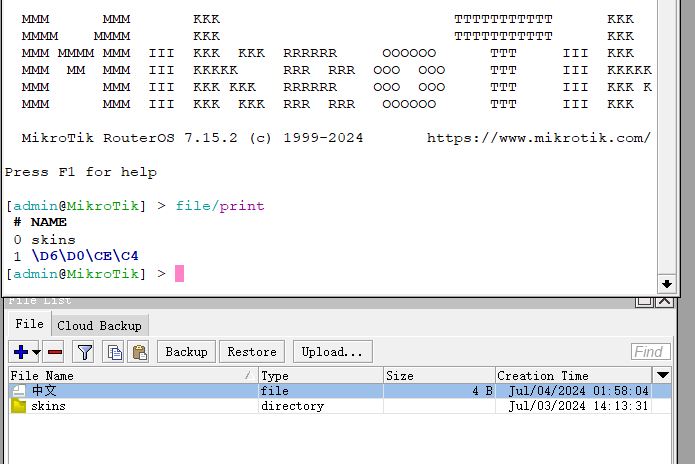This screenshot has height=464, width=695.
Task: Focus the Find search field
Action: click(651, 352)
